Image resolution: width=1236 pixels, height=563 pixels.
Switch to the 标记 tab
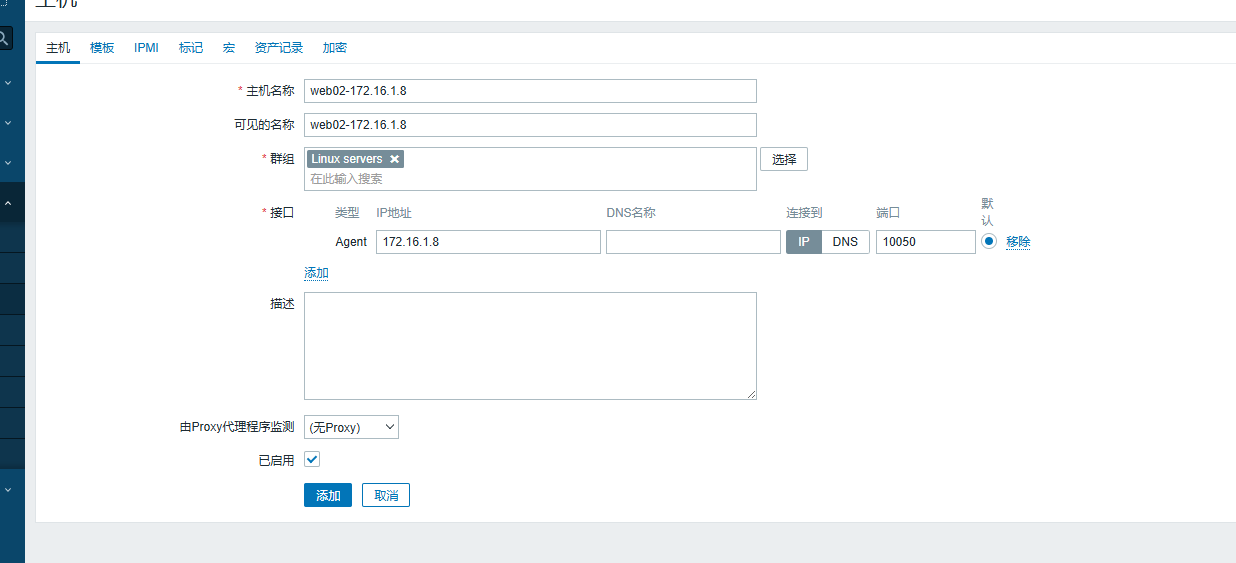[191, 48]
